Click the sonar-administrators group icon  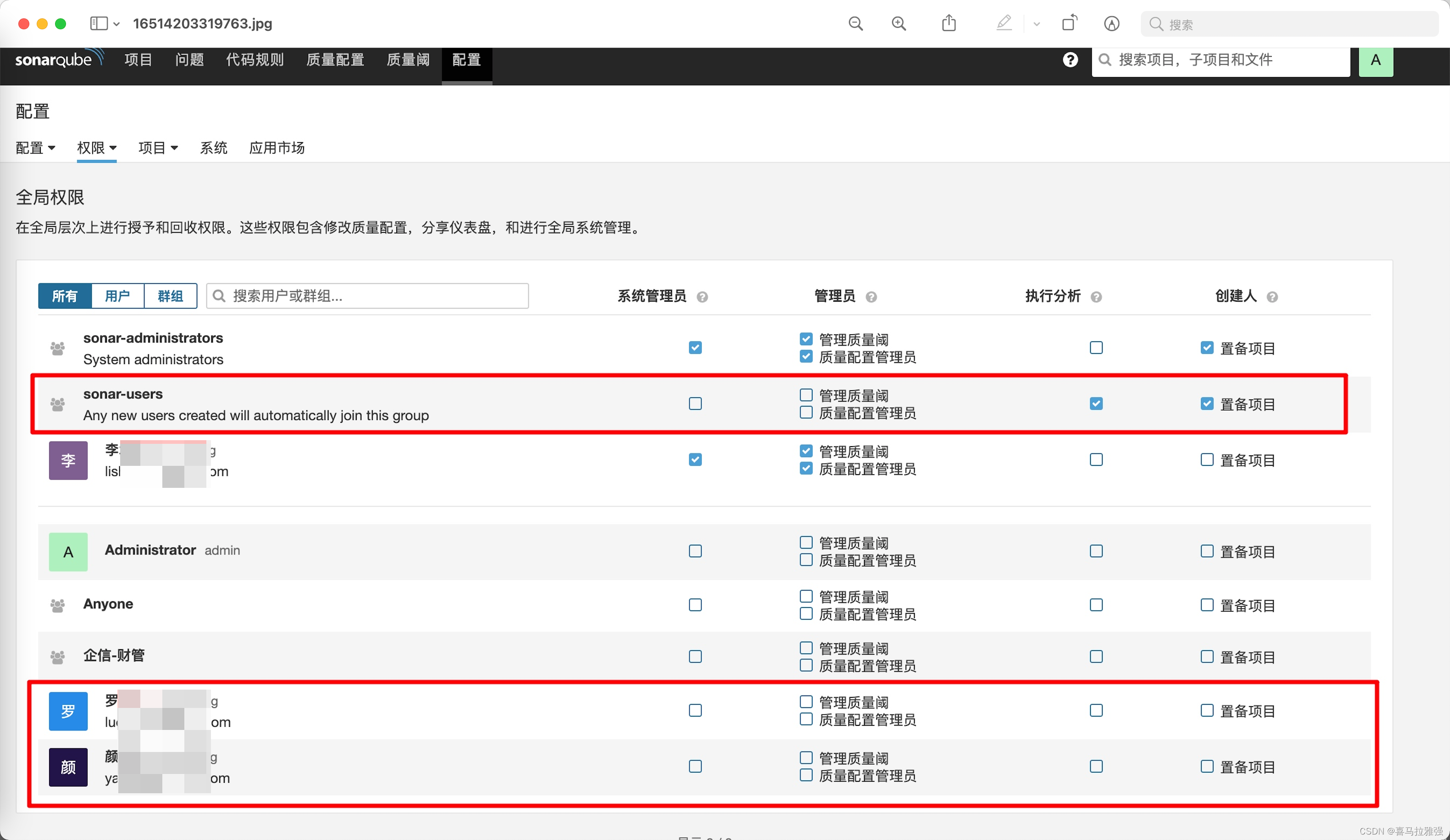[57, 348]
